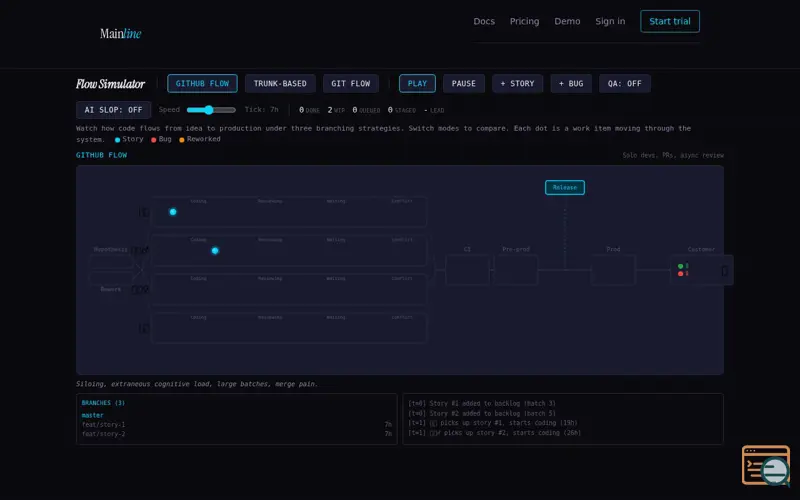The width and height of the screenshot is (800, 500).
Task: Click the '0 STAGED' stat
Action: [402, 110]
